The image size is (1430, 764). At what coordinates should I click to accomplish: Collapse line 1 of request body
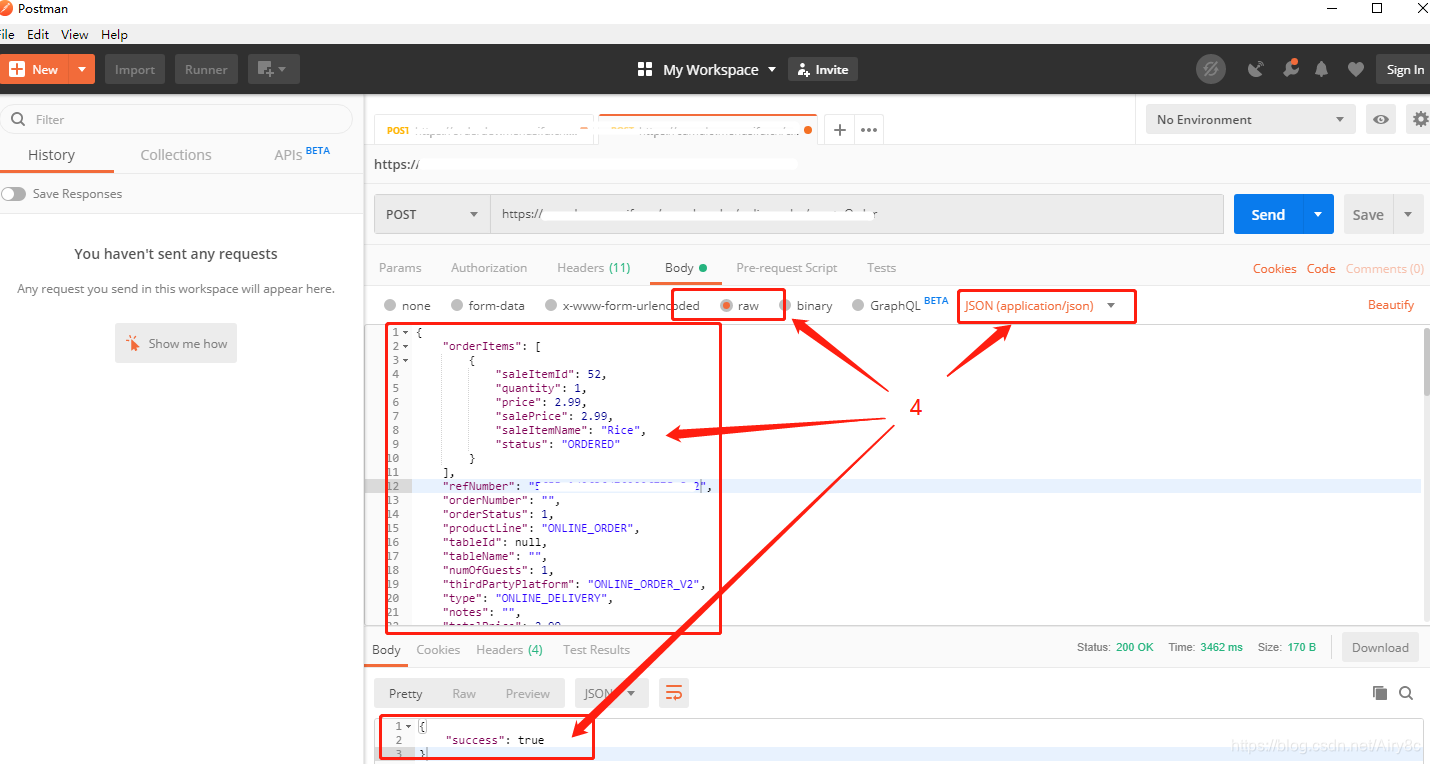pos(406,332)
